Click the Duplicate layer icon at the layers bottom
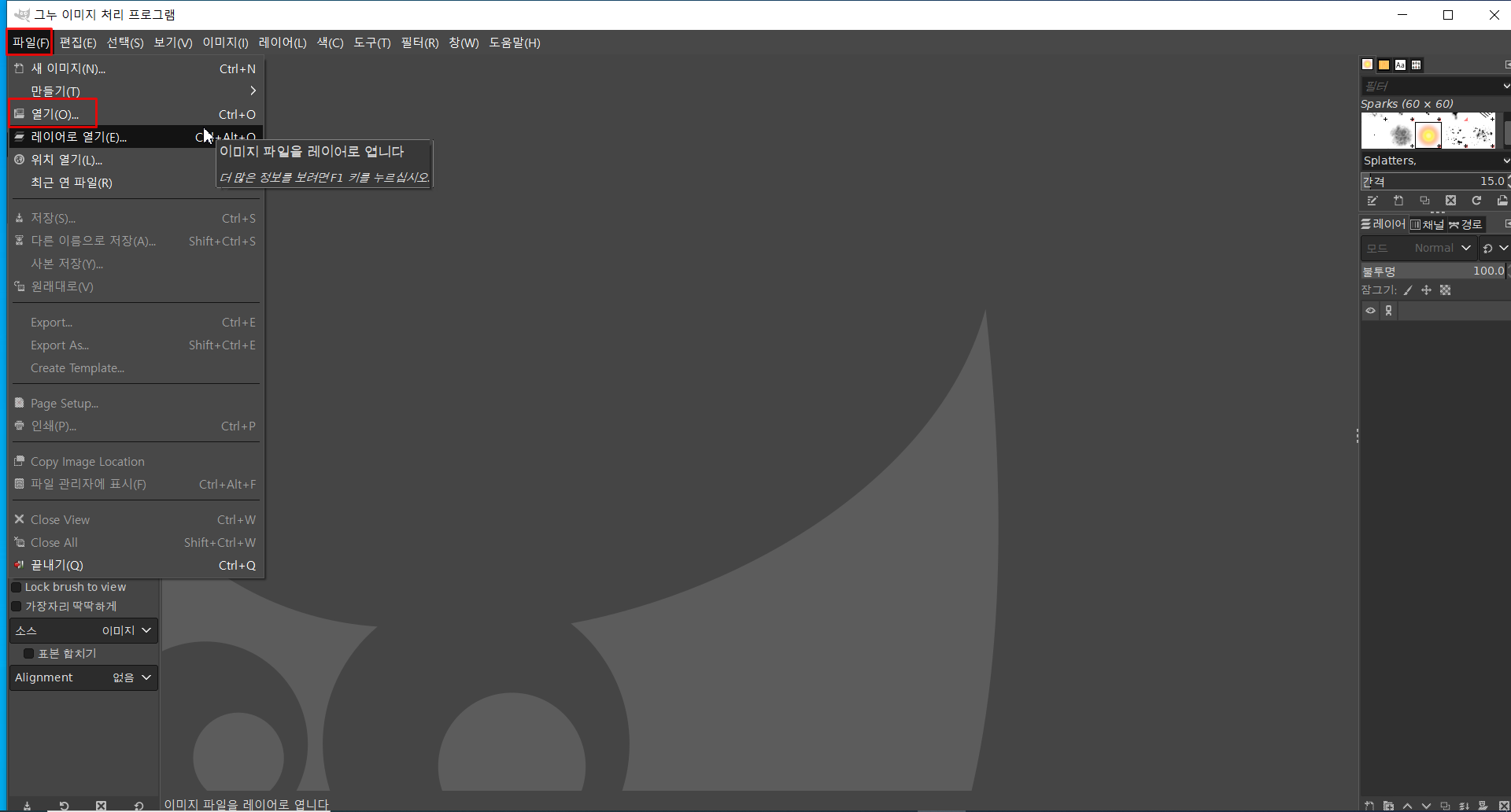Viewport: 1511px width, 812px height. 1445,806
